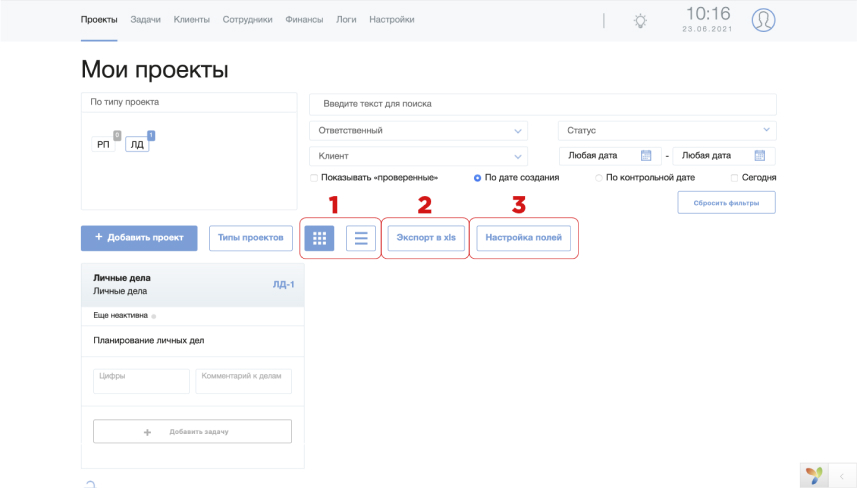
Task: Go to the Задачи tab
Action: (x=145, y=20)
